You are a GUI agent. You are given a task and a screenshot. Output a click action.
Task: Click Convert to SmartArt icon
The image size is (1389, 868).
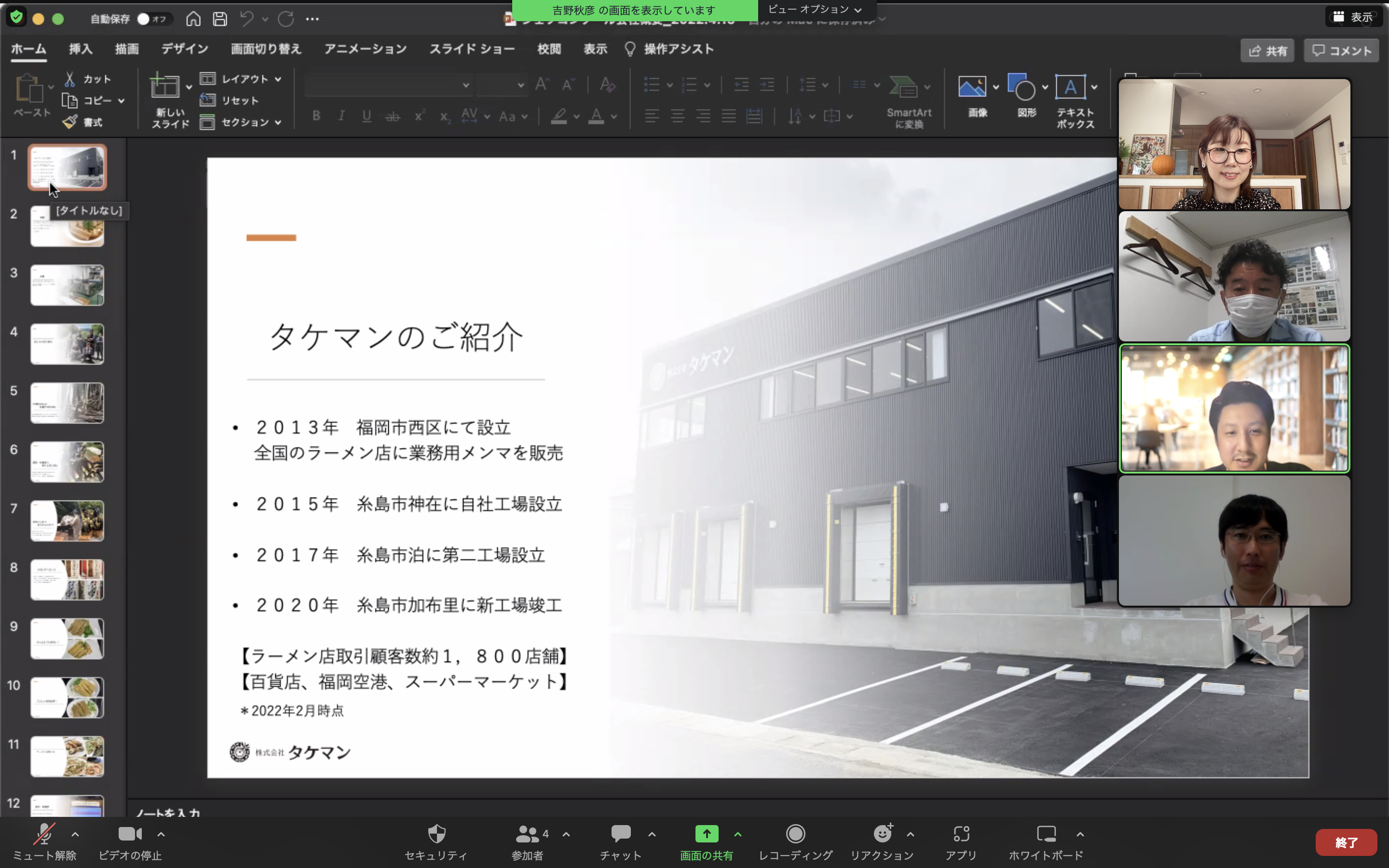click(x=903, y=87)
